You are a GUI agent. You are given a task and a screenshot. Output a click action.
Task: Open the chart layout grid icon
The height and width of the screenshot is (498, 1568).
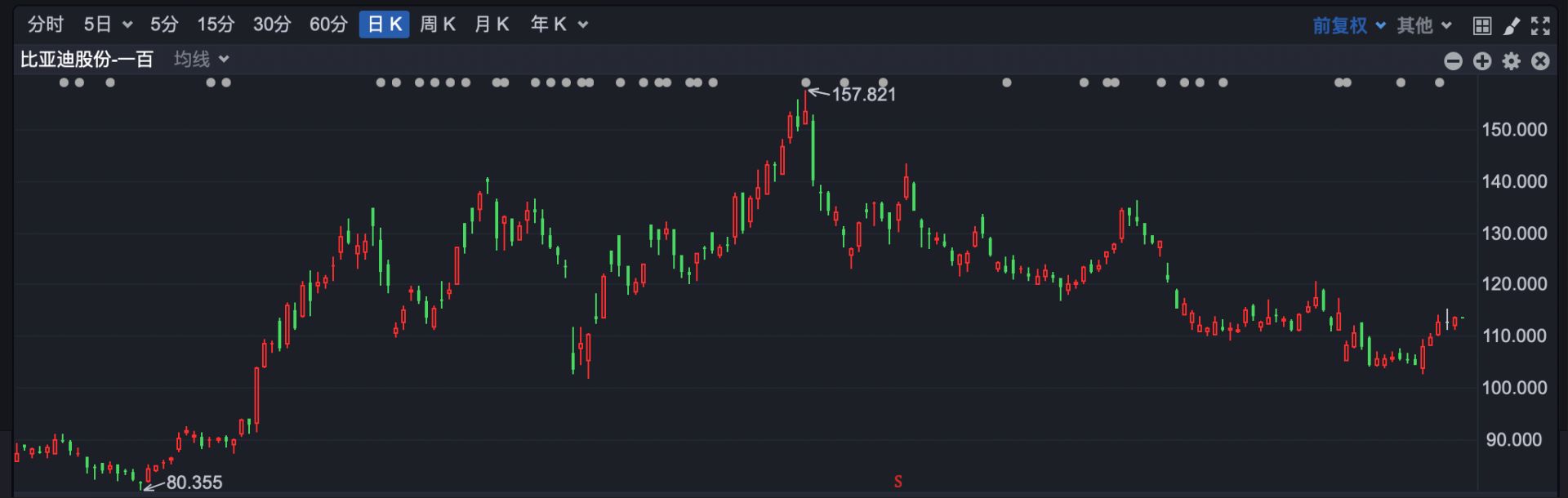1482,25
